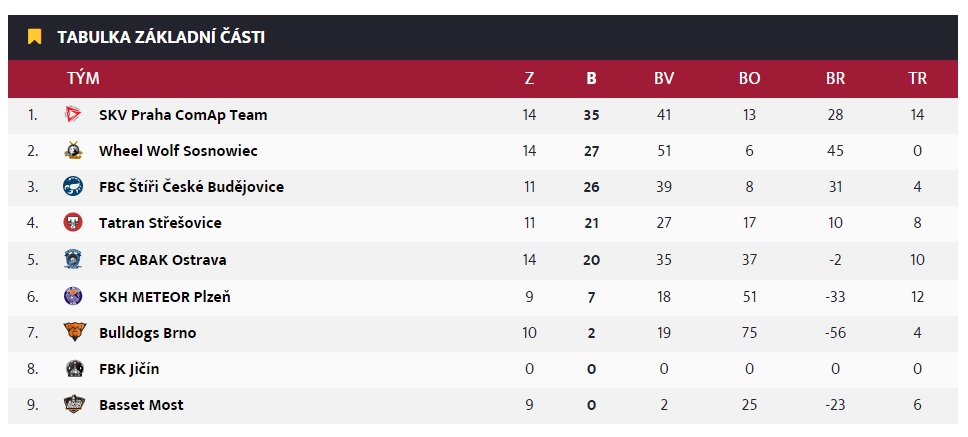968x437 pixels.
Task: Click the TÝM column header
Action: (83, 78)
